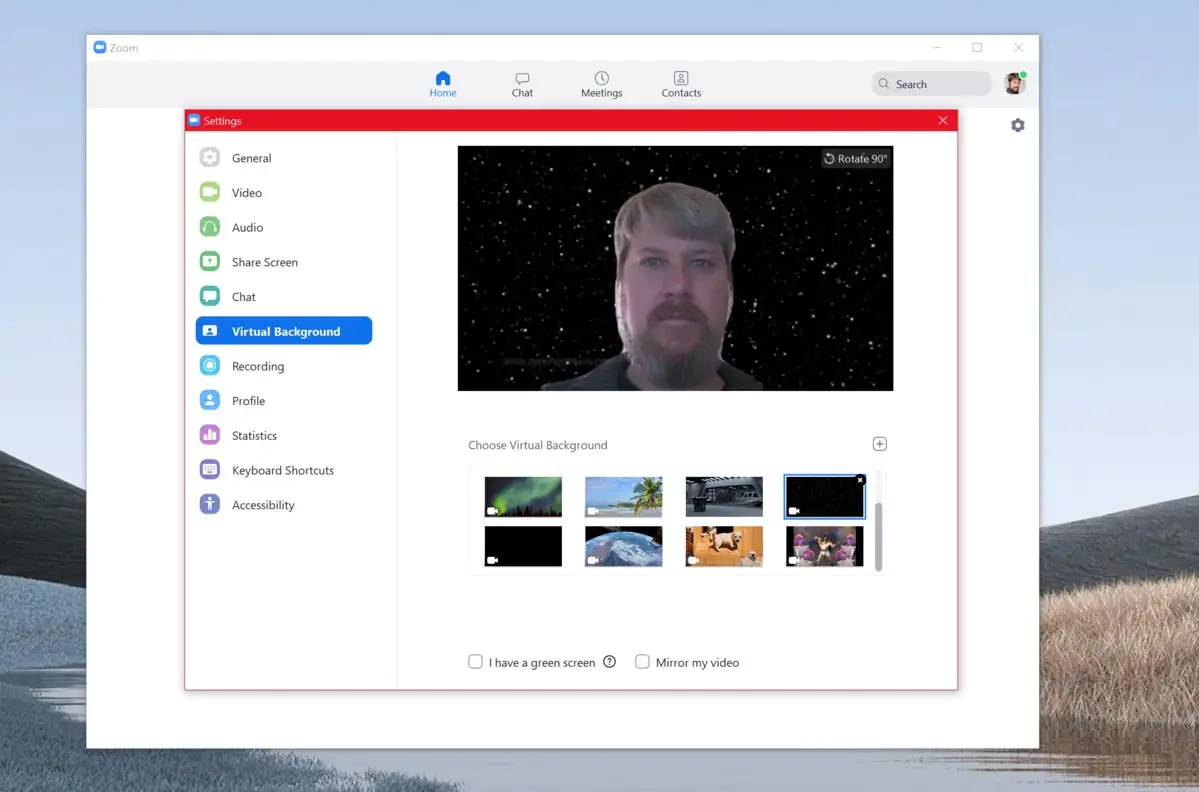Close the Settings dialog
Image resolution: width=1199 pixels, height=792 pixels.
tap(942, 121)
